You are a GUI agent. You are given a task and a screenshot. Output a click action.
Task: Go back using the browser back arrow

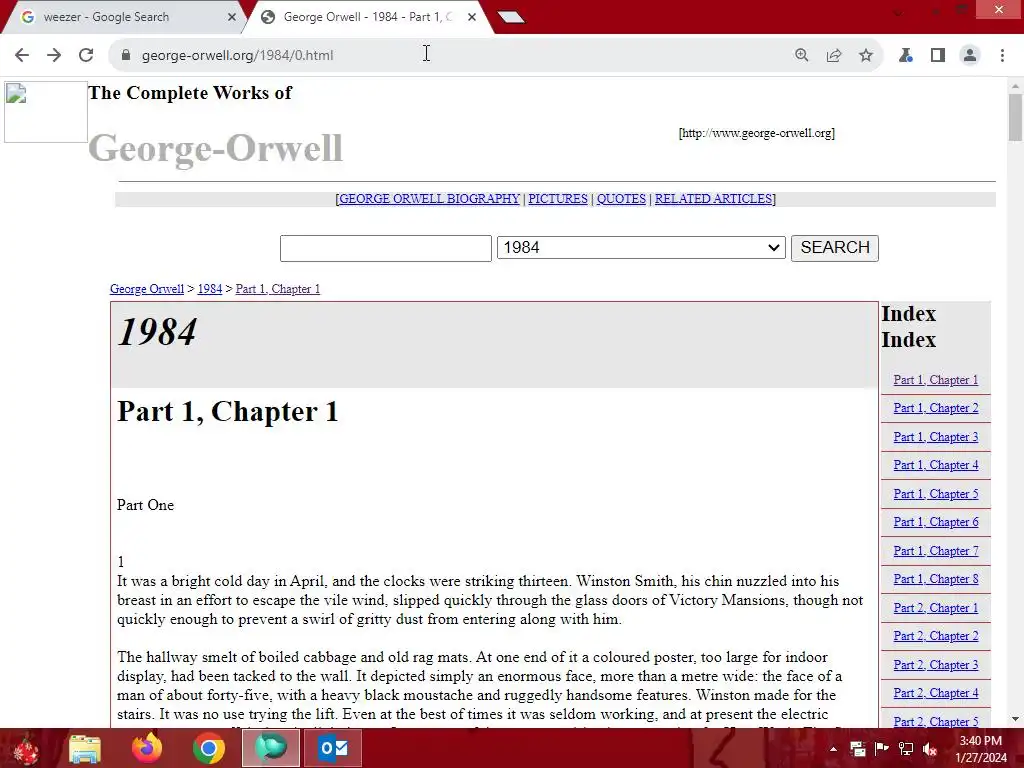tap(22, 55)
